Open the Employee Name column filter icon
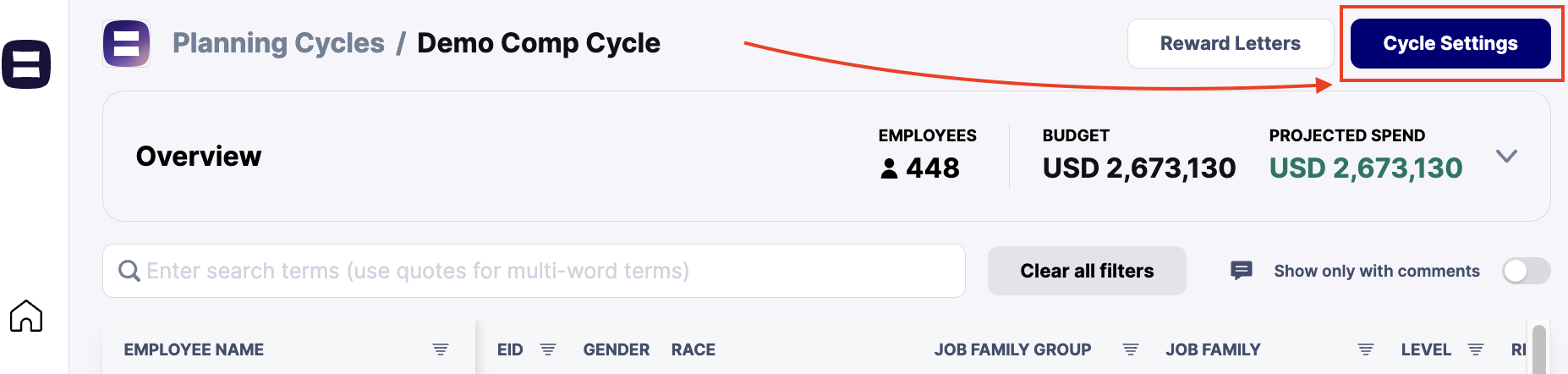The height and width of the screenshot is (374, 1568). tap(441, 349)
